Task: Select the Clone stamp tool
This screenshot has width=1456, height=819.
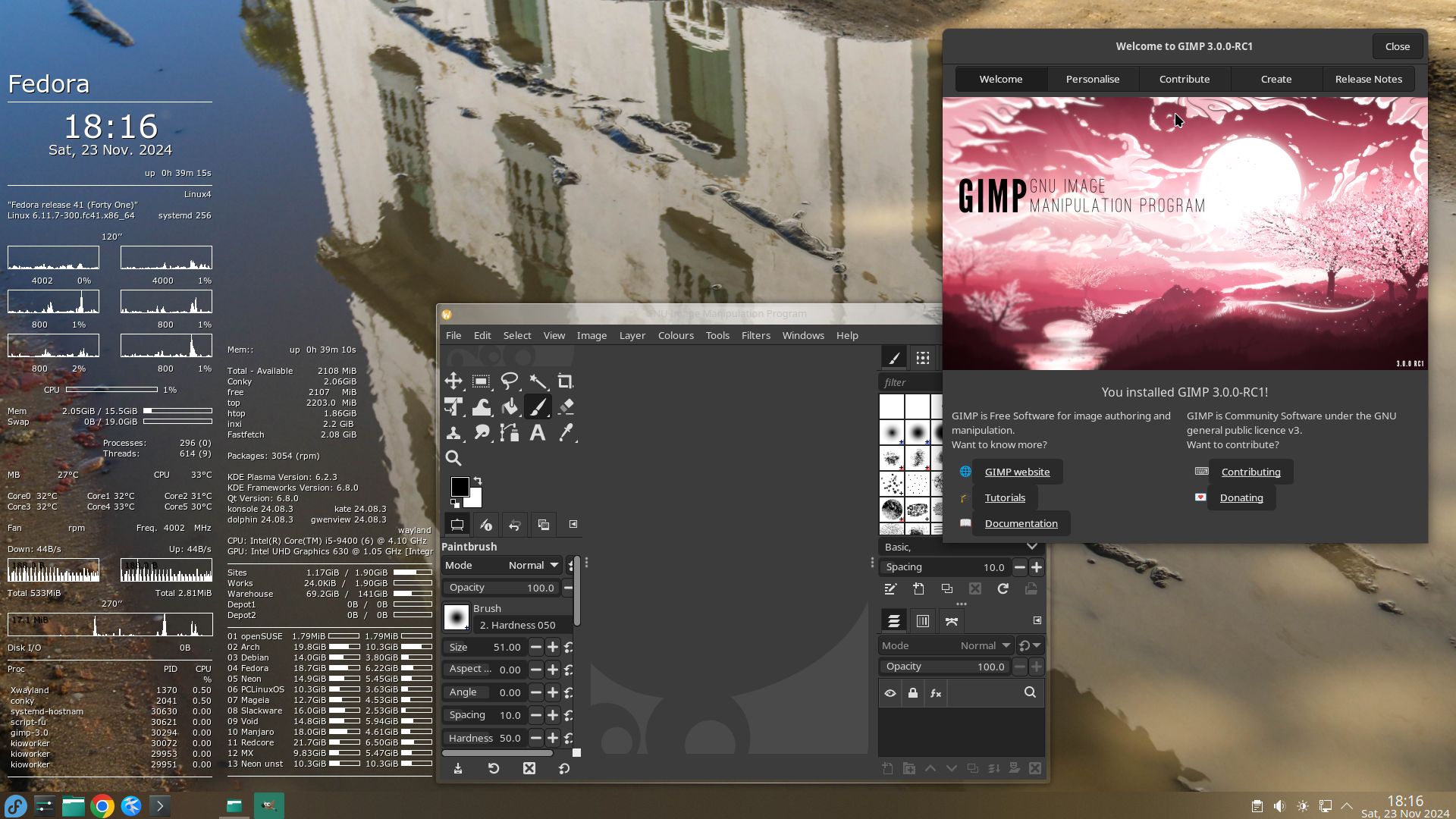Action: coord(453,433)
